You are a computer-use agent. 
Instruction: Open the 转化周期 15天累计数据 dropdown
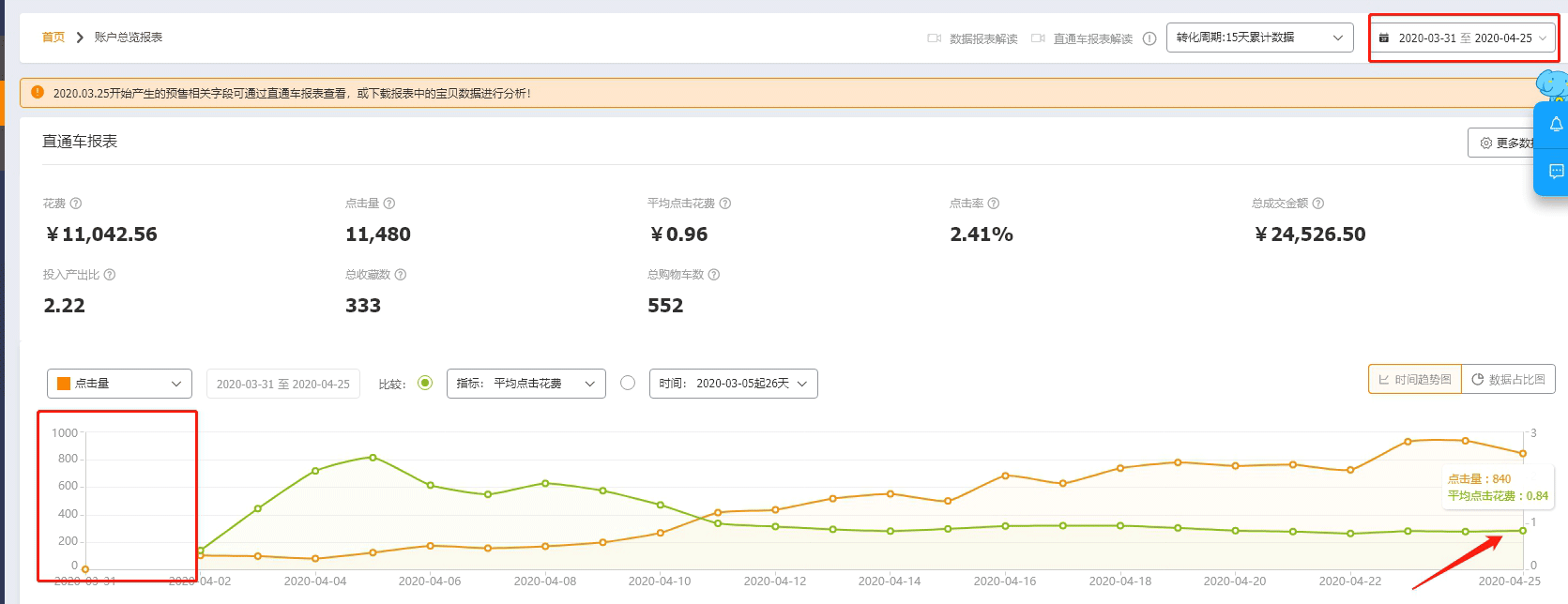pyautogui.click(x=1259, y=38)
